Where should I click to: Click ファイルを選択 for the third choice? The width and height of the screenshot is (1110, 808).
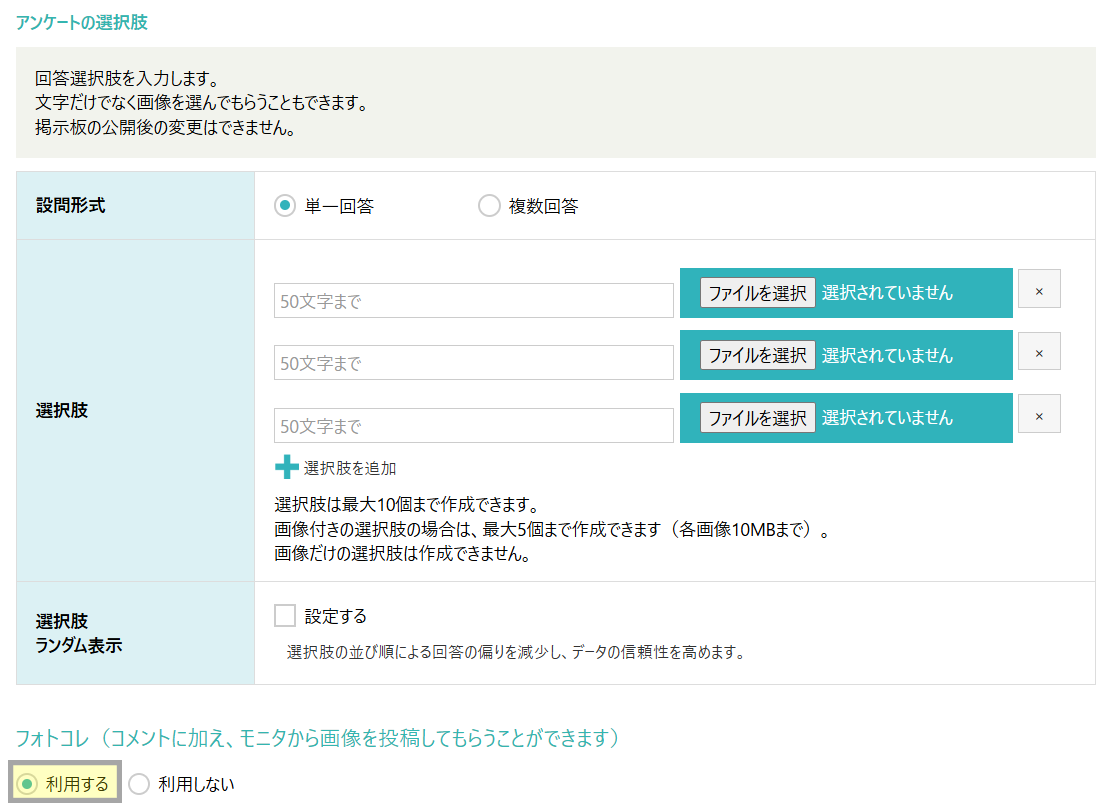click(757, 418)
